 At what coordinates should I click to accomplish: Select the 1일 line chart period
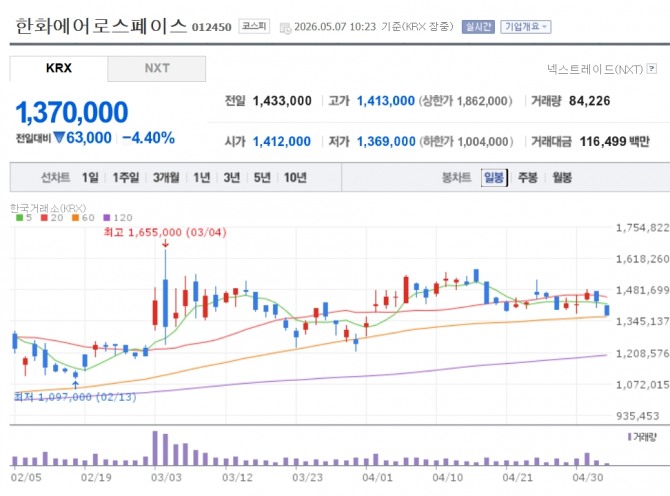click(x=90, y=177)
